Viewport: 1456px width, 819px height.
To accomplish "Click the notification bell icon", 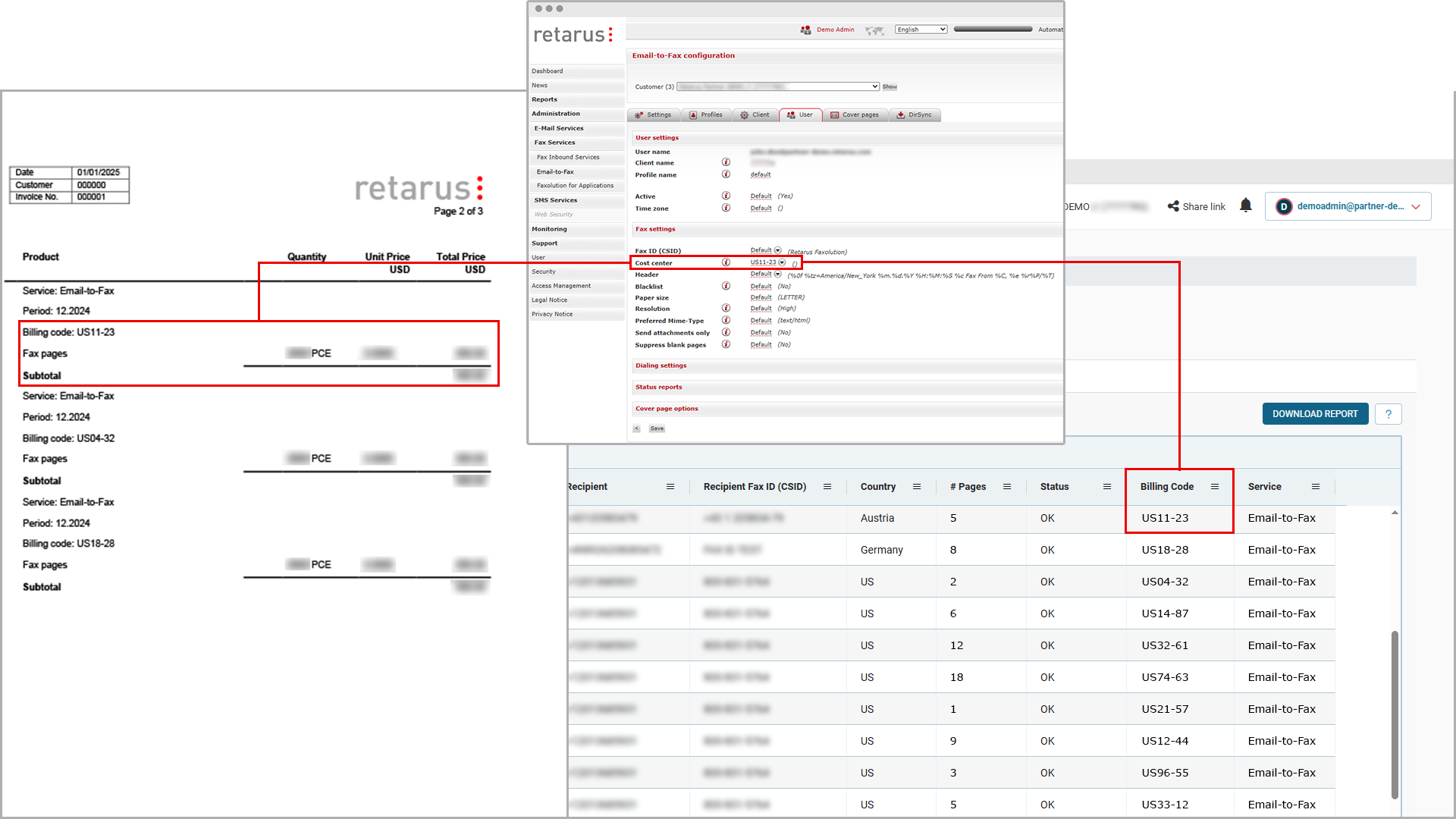I will point(1245,206).
